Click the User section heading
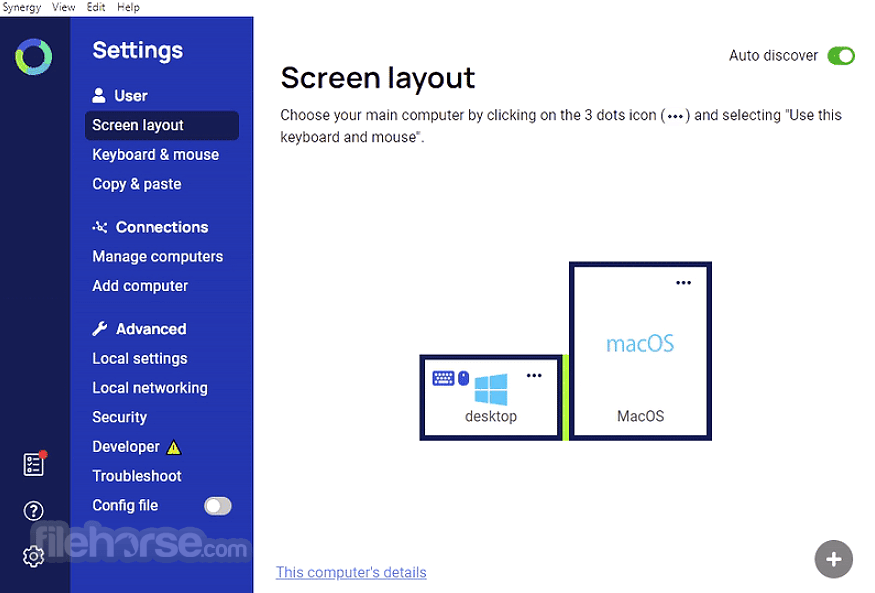The image size is (875, 593). click(131, 96)
